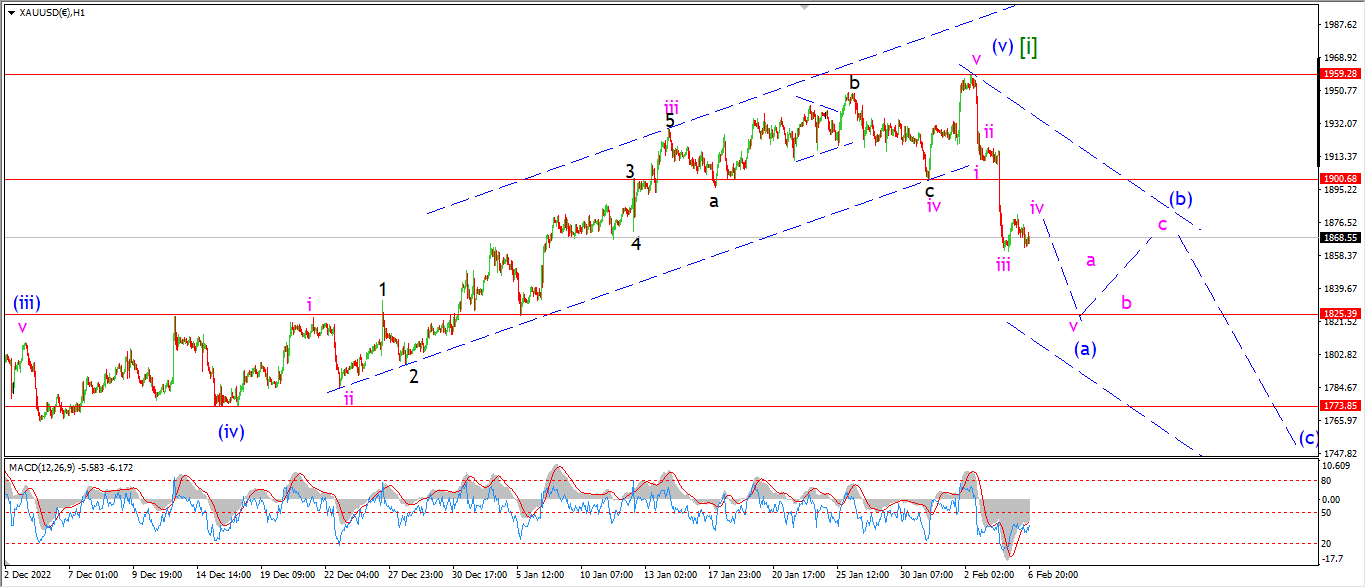Select the blue (iii) label on left

(27, 303)
